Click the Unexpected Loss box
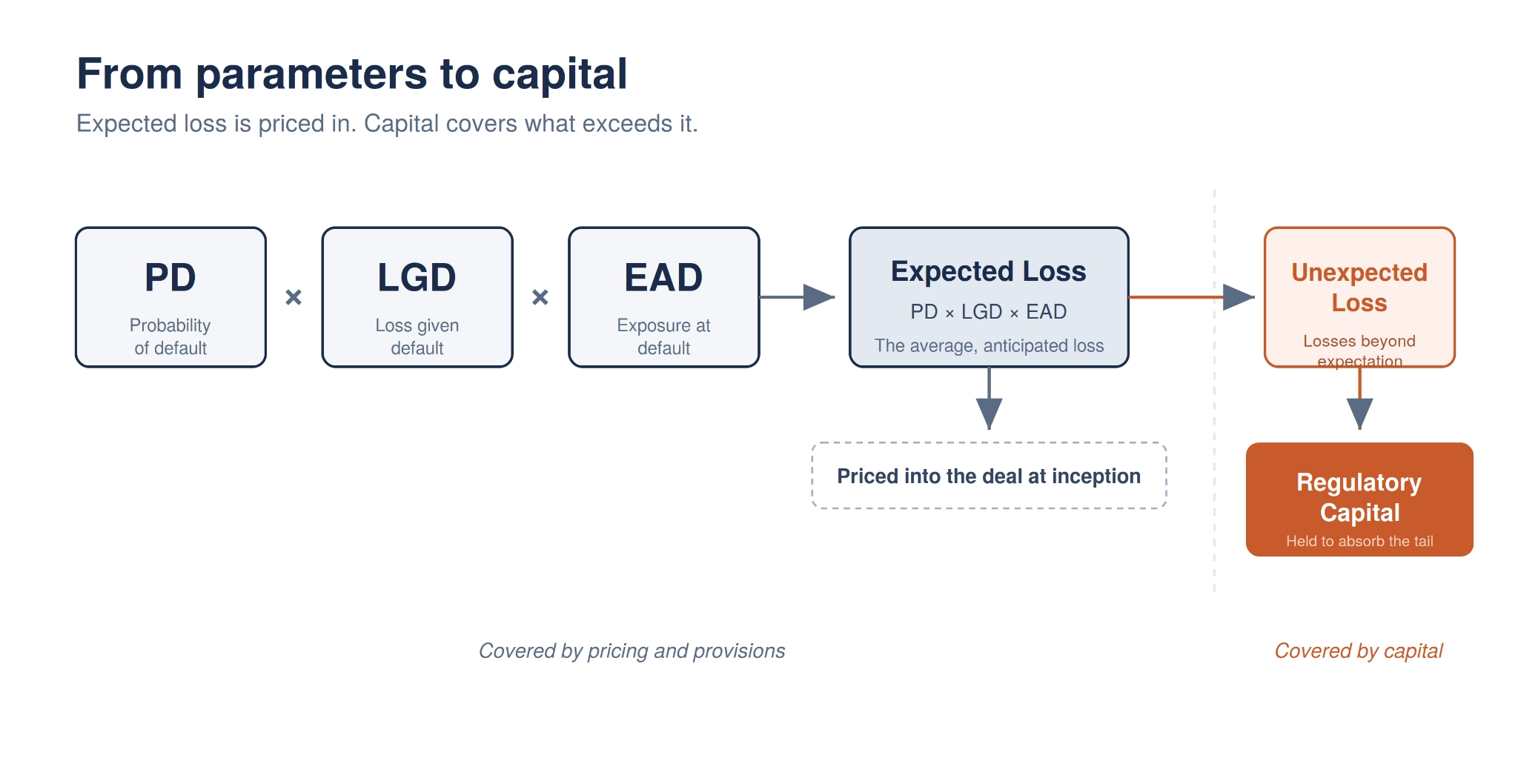1518x784 pixels. pyautogui.click(x=1359, y=297)
